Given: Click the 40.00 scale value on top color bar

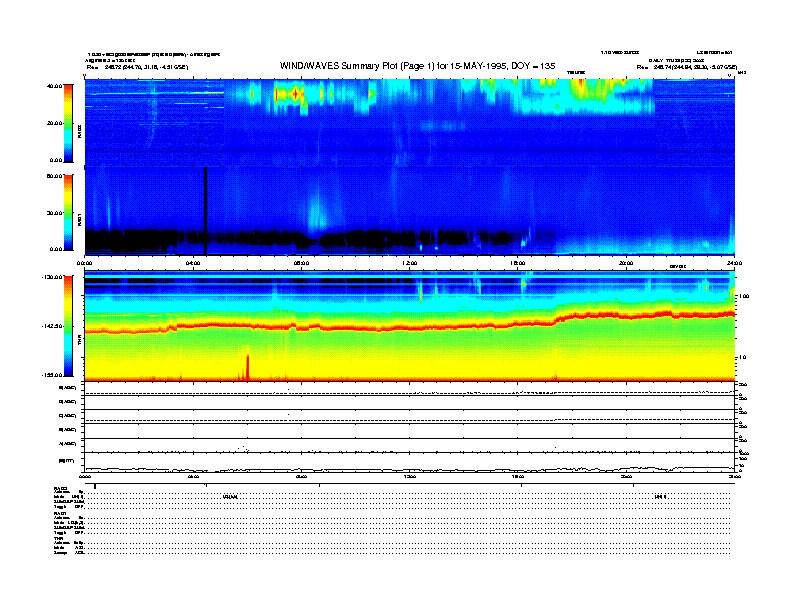Looking at the screenshot, I should pos(54,86).
